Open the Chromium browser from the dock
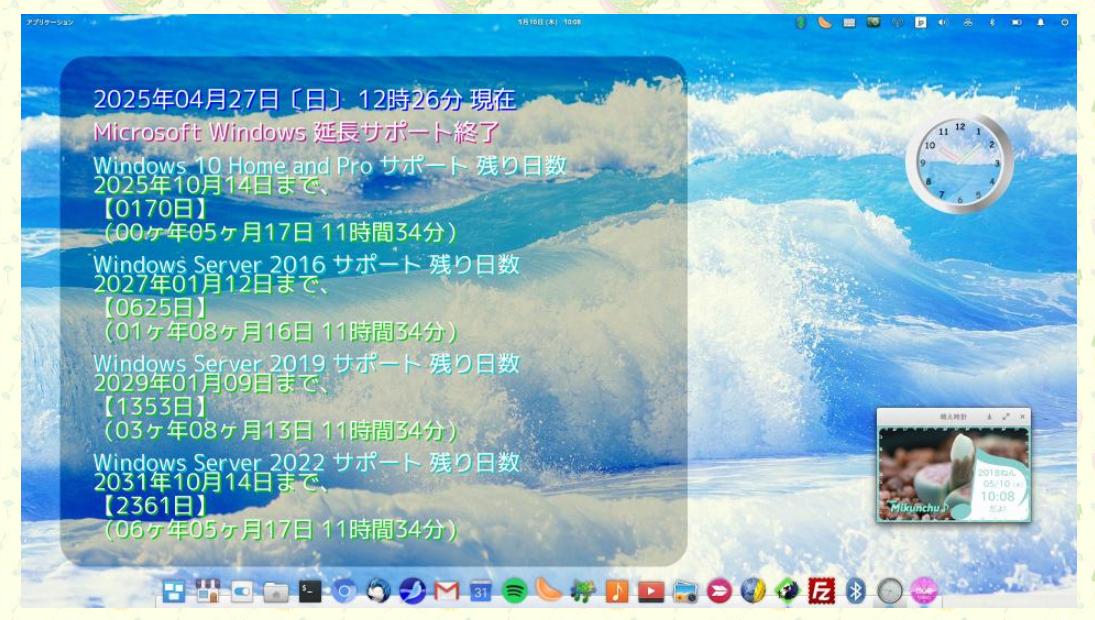 [x=344, y=591]
